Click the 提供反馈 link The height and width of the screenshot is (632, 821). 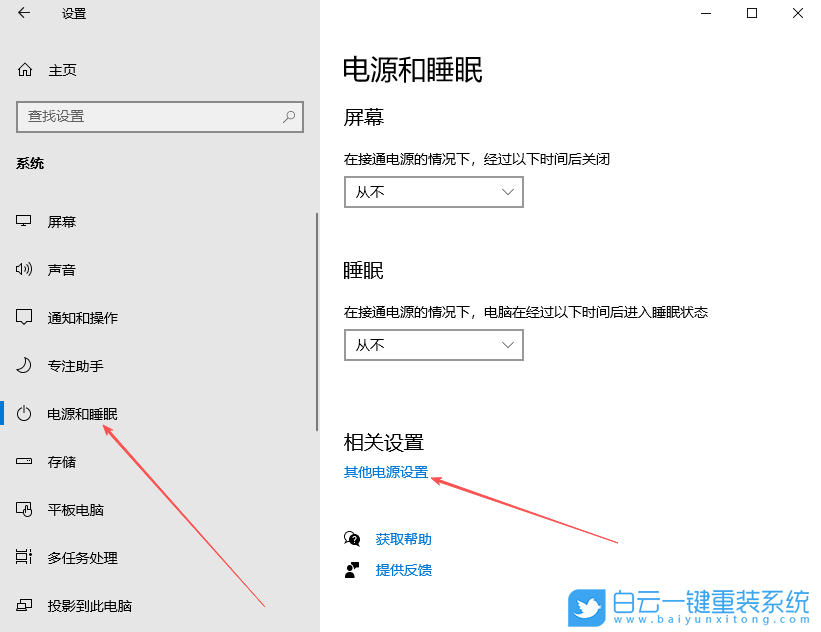click(x=403, y=569)
